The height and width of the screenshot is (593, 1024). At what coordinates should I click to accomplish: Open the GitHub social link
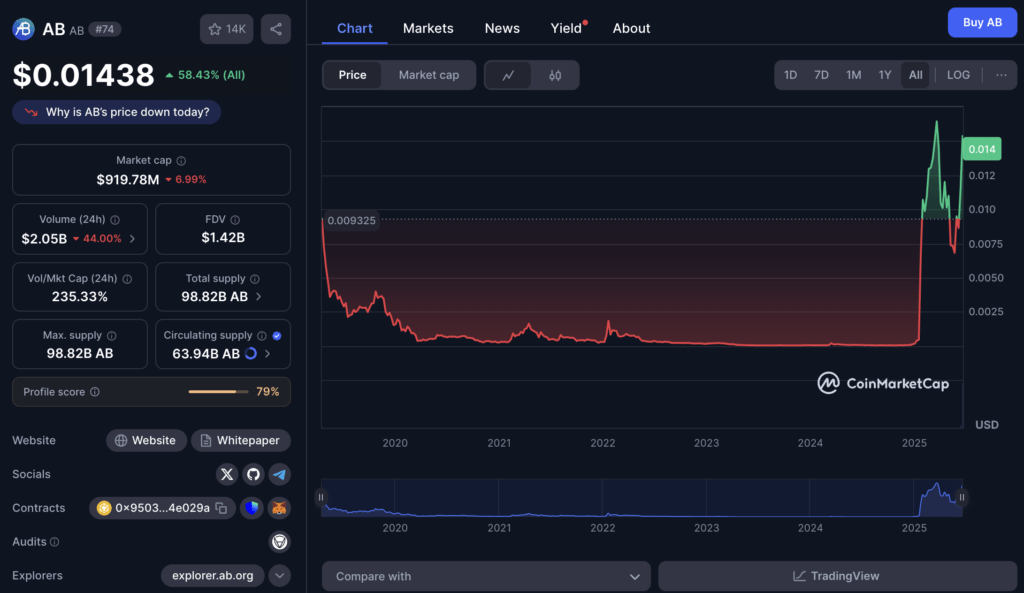click(x=253, y=474)
